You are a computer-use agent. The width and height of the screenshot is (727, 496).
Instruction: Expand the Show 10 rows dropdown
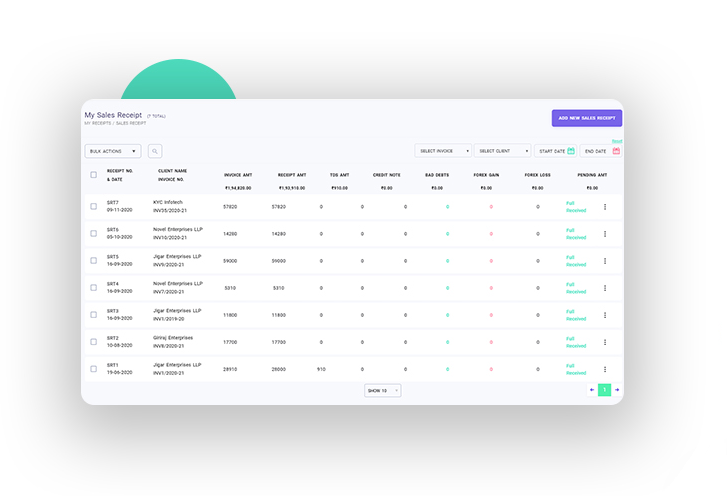tap(382, 391)
